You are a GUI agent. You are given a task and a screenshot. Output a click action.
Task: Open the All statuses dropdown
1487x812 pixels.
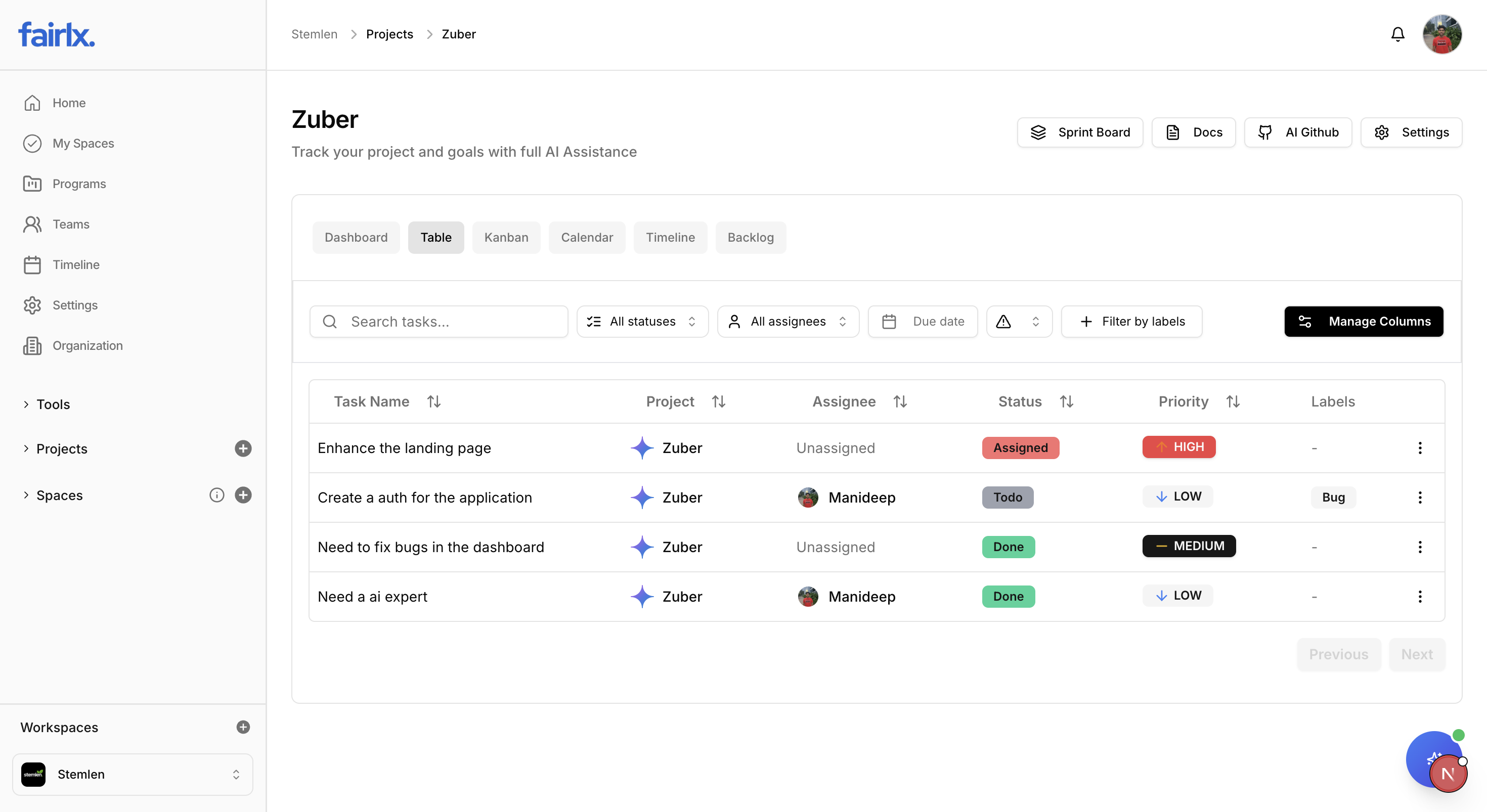(x=642, y=322)
